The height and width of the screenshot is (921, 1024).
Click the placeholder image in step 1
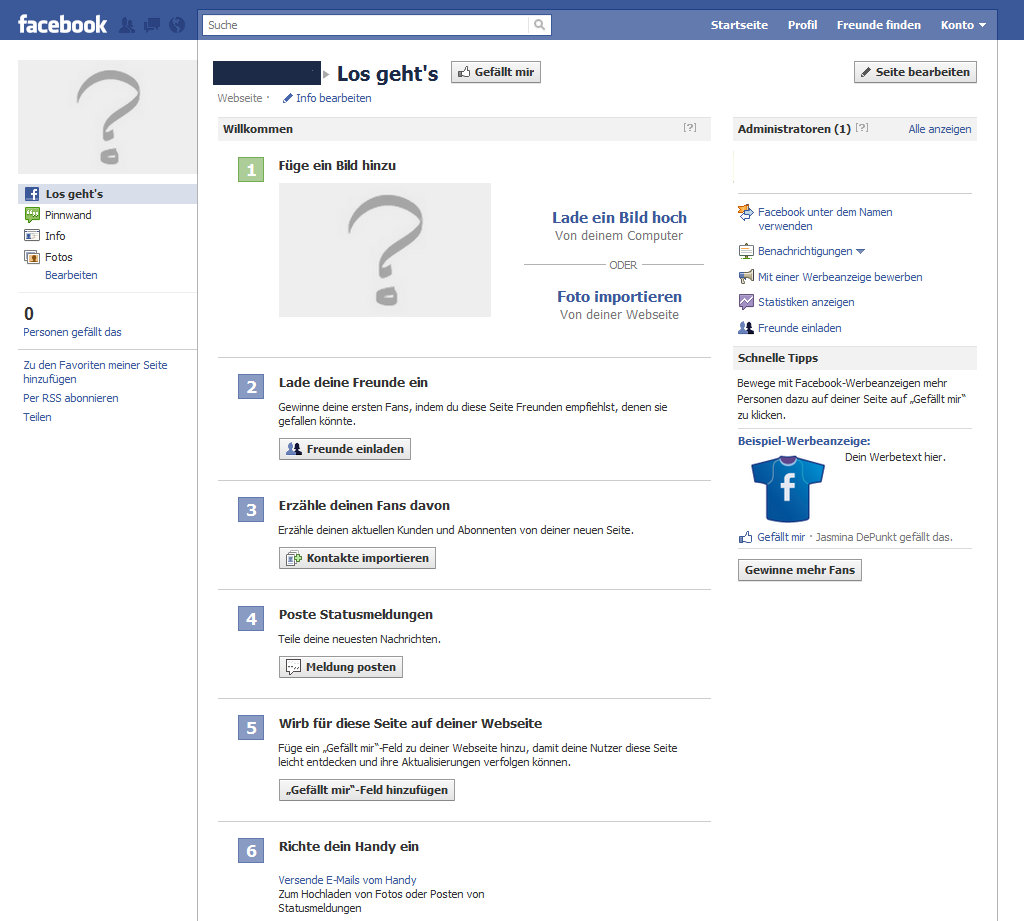pyautogui.click(x=385, y=250)
